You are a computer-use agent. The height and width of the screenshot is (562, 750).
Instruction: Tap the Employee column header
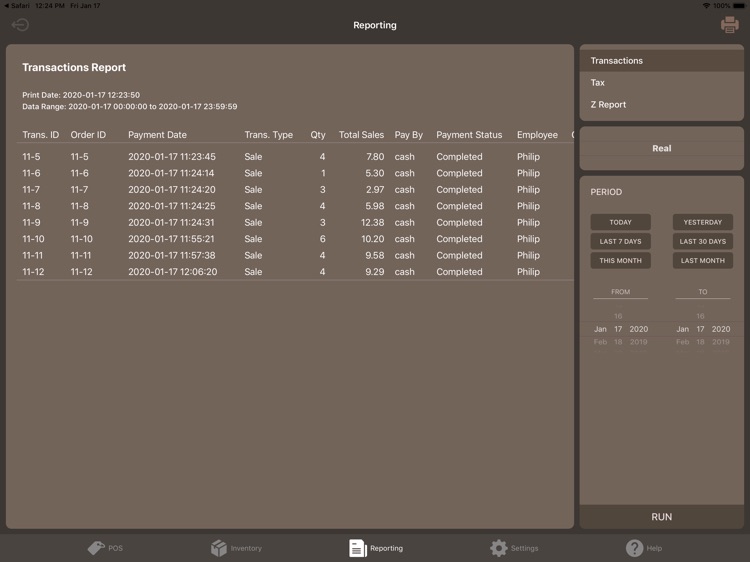pos(537,135)
